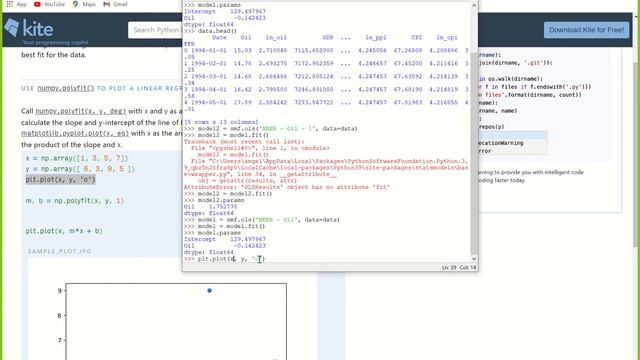This screenshot has width=640, height=360.
Task: Click the Ln: 39 Col: 14 status indicator
Action: tap(459, 267)
